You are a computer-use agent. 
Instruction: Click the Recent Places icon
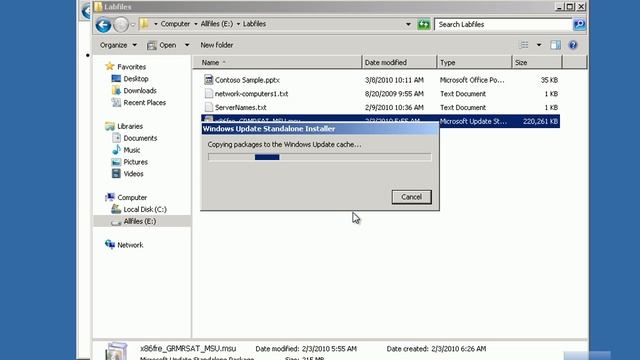tap(116, 102)
